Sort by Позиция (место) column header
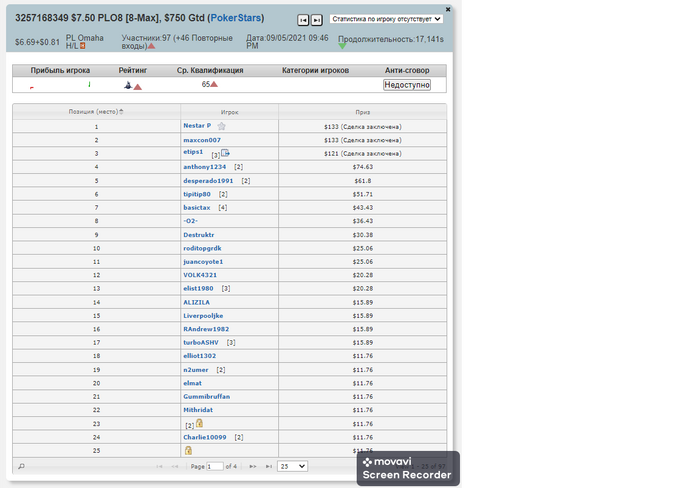 96,112
